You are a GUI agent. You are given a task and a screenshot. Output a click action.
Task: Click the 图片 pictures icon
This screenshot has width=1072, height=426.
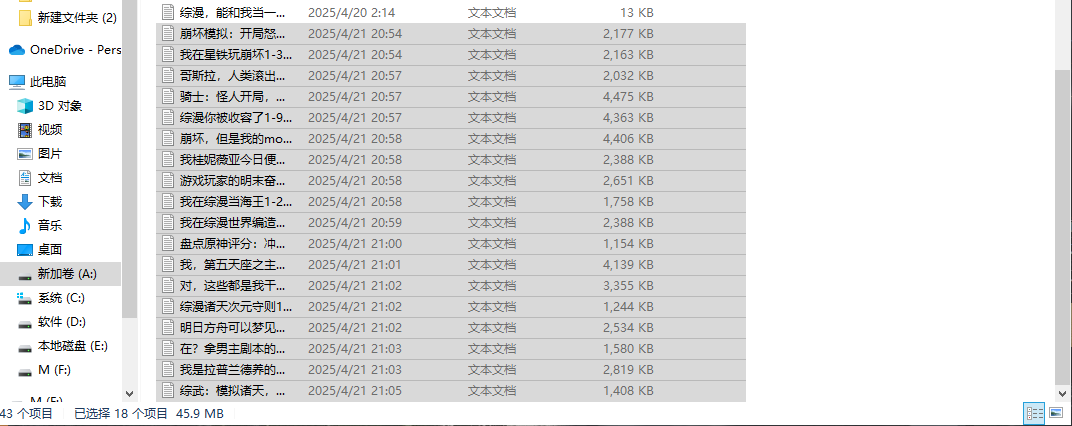pyautogui.click(x=25, y=154)
